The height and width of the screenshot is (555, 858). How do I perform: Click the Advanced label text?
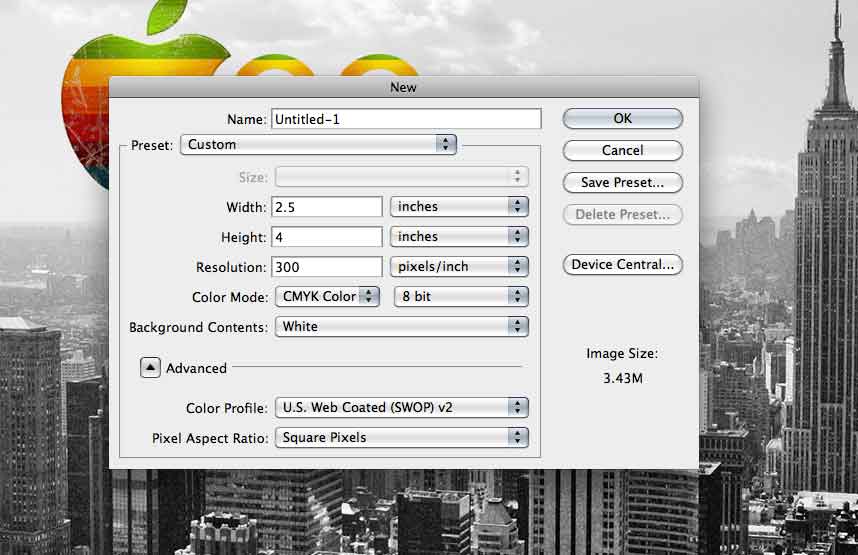pos(196,368)
